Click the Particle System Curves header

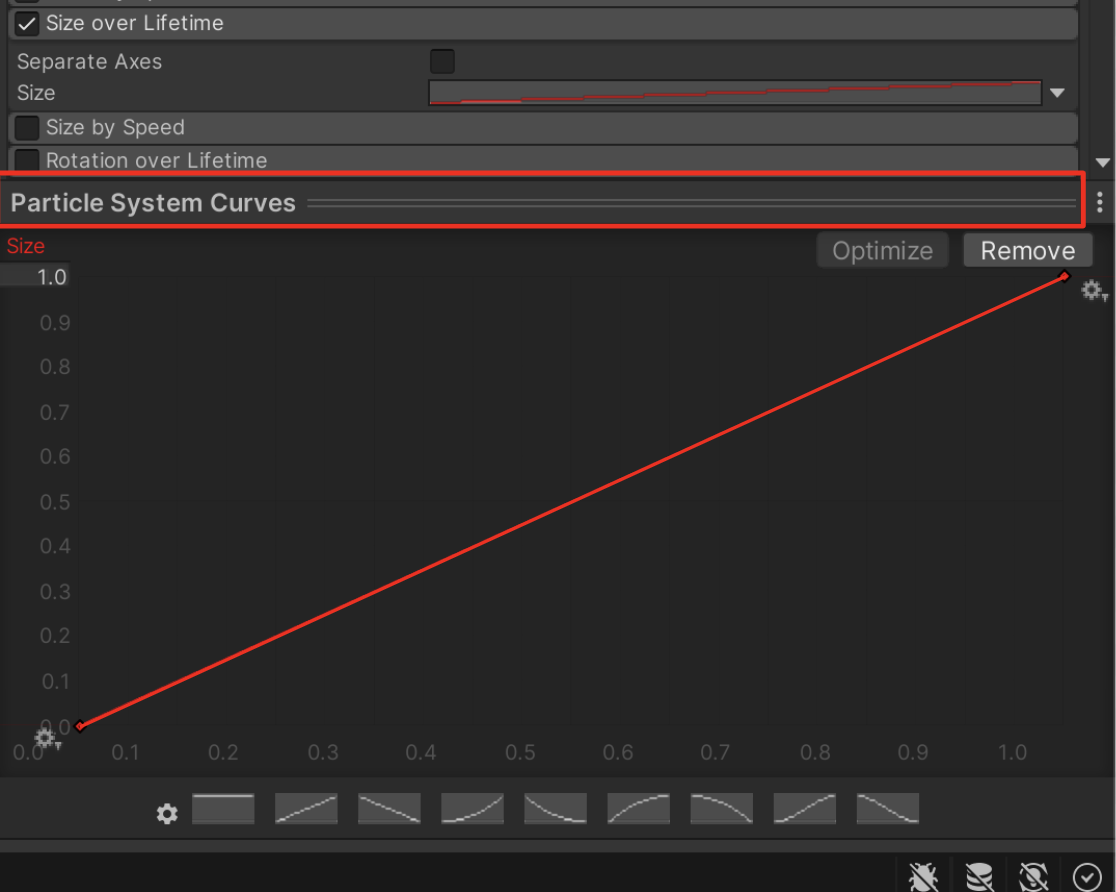coord(153,203)
